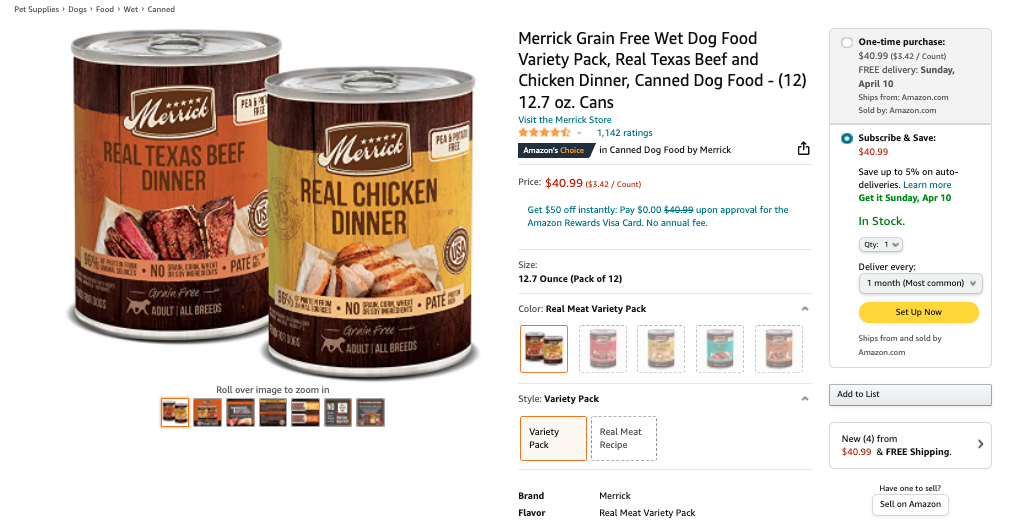This screenshot has width=1010, height=523.
Task: Open the Qty dropdown
Action: click(x=881, y=244)
